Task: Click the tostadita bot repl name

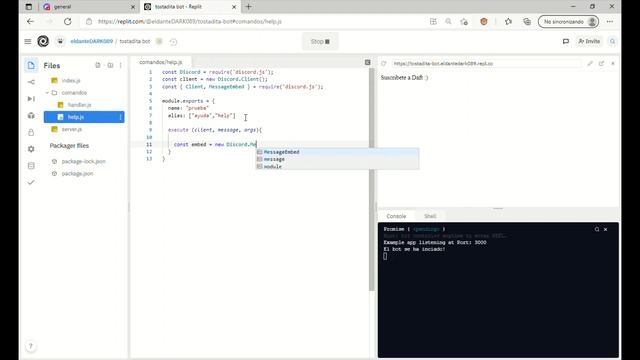Action: pyautogui.click(x=135, y=41)
